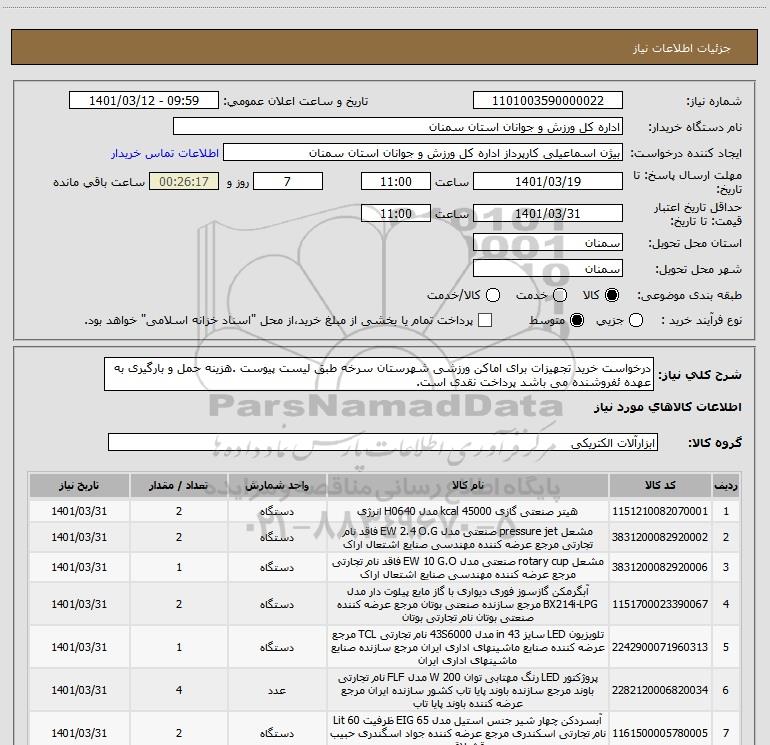Open اطلاعات تماس خریدار link
Image resolution: width=770 pixels, height=745 pixels.
tap(165, 153)
